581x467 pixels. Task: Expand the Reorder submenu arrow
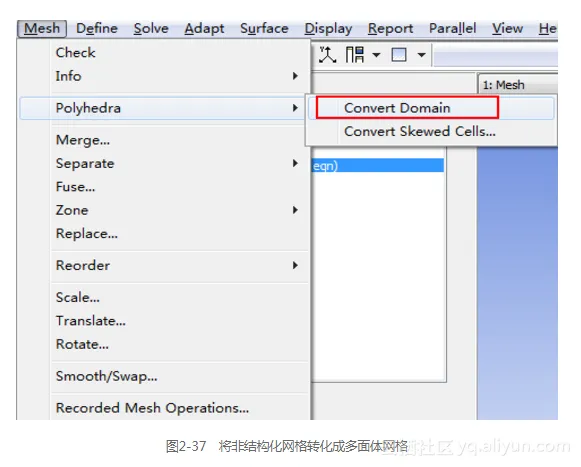tap(295, 265)
